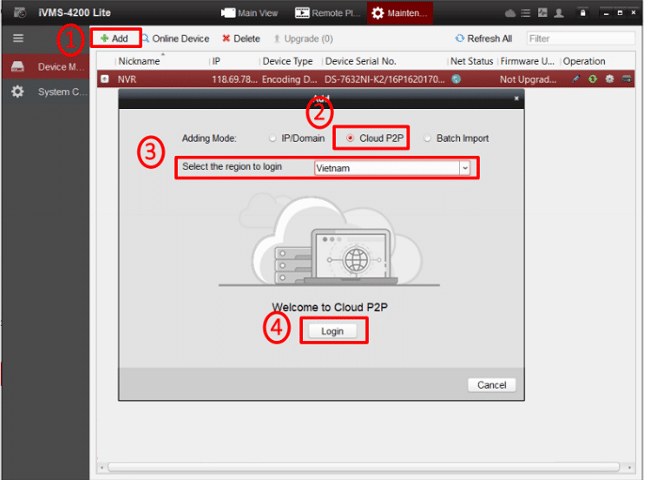Screen dimensions: 650x480
Task: Sort the list by the Nickname column header
Action: [x=139, y=61]
